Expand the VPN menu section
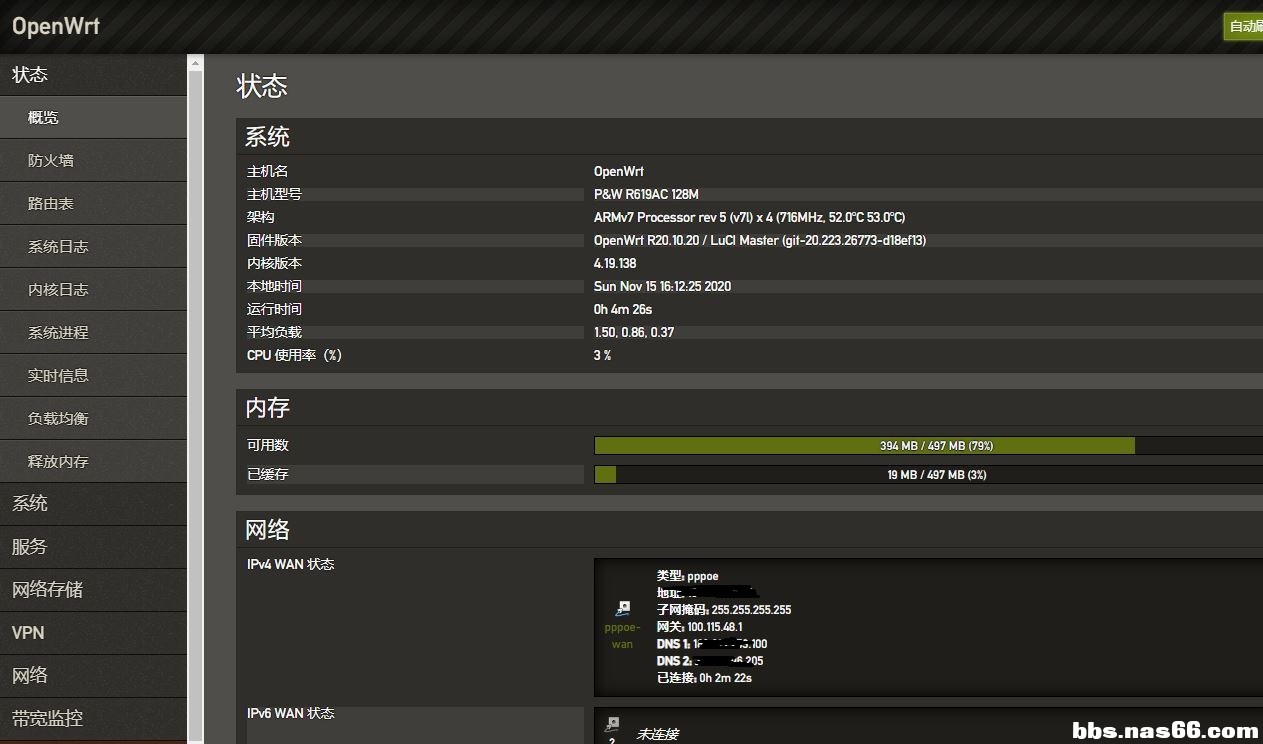Image resolution: width=1263 pixels, height=744 pixels. (28, 633)
